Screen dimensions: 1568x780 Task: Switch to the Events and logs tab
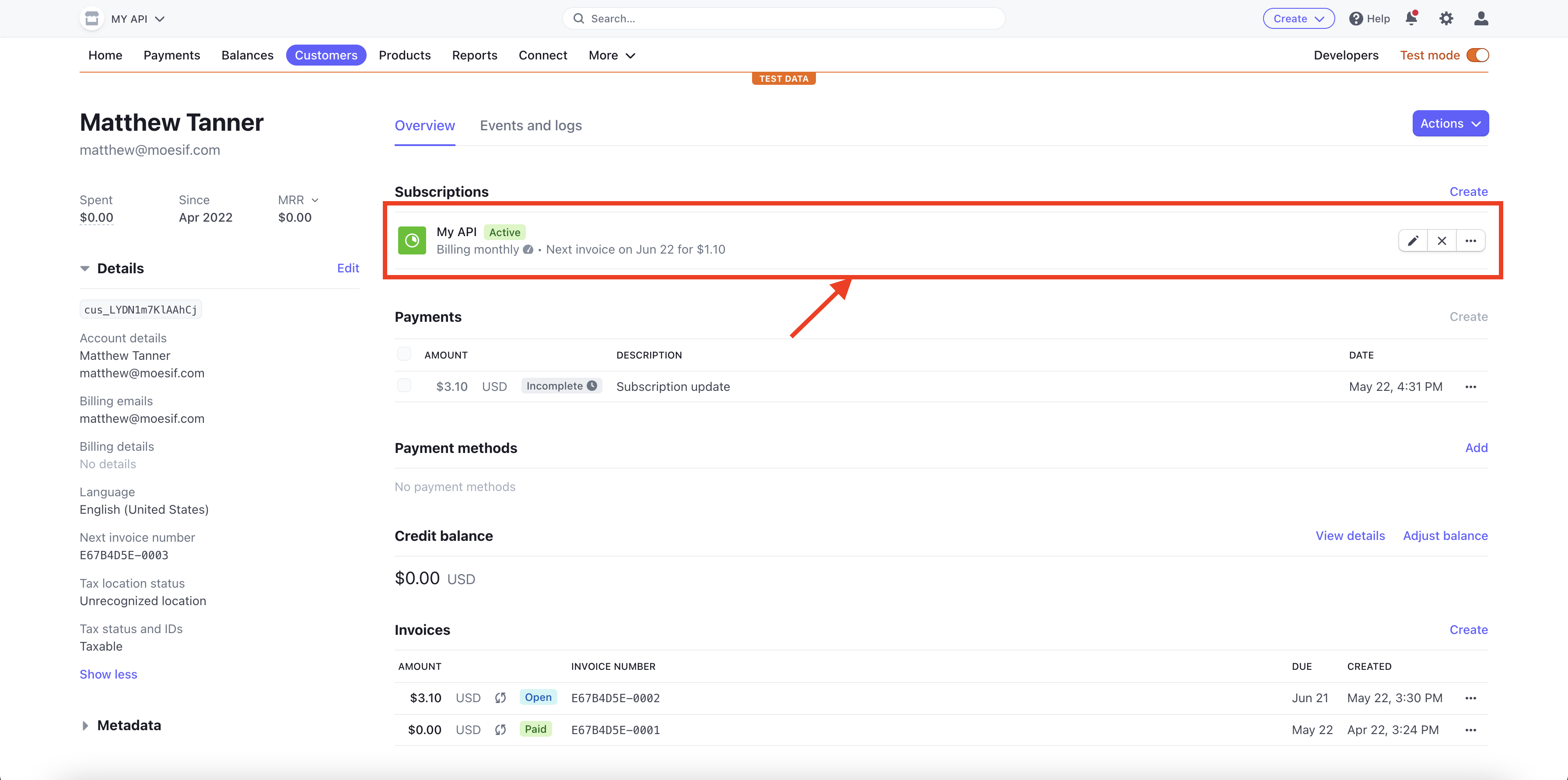click(x=530, y=125)
